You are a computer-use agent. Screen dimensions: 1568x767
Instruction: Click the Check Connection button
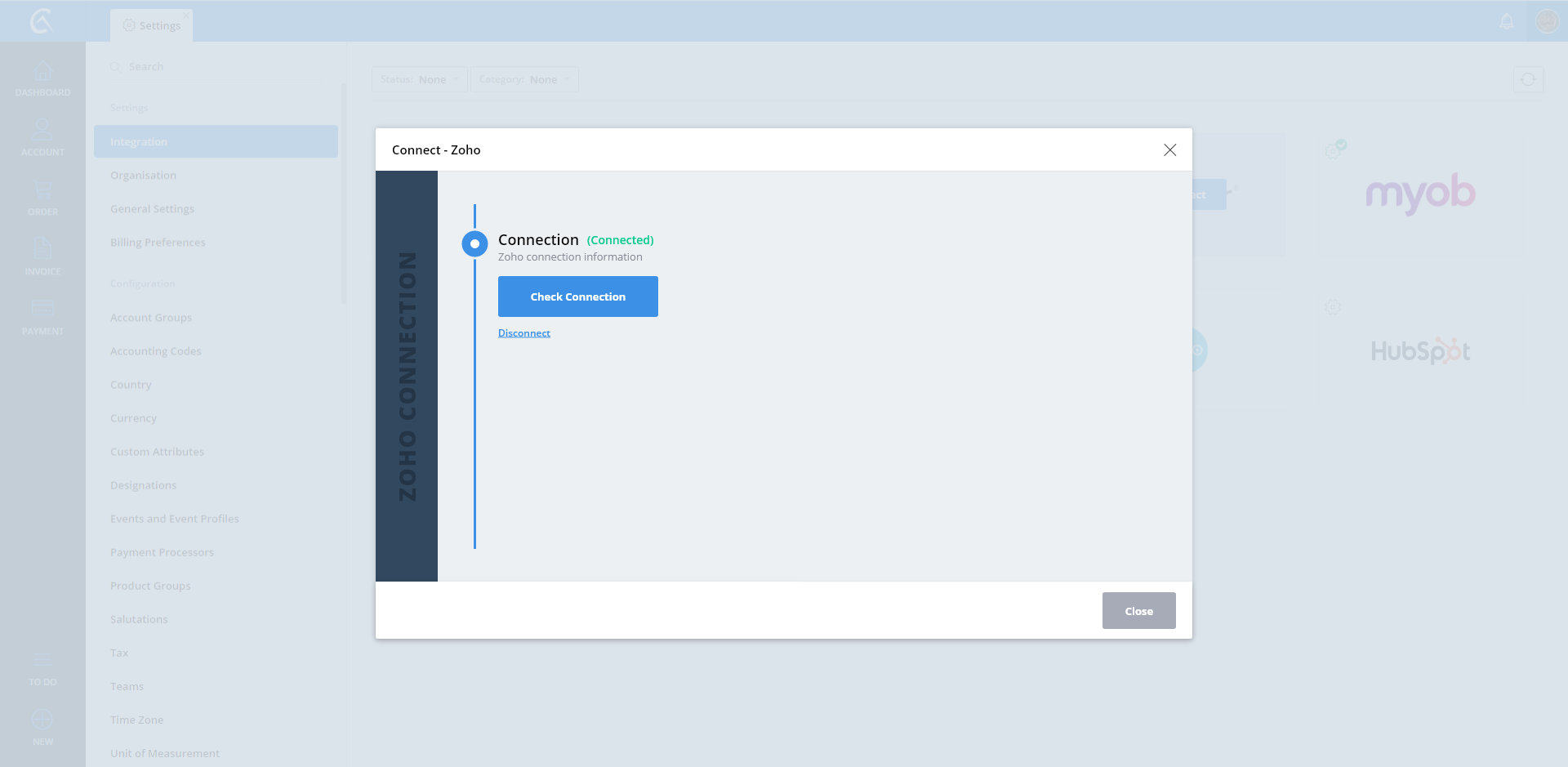577,297
